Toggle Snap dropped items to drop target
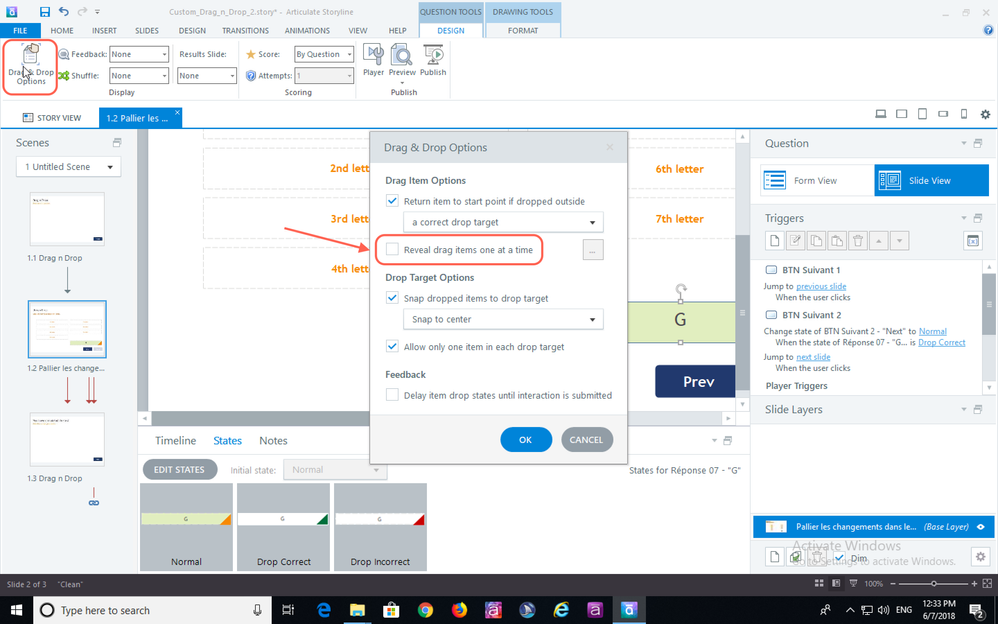The image size is (998, 624). click(392, 298)
